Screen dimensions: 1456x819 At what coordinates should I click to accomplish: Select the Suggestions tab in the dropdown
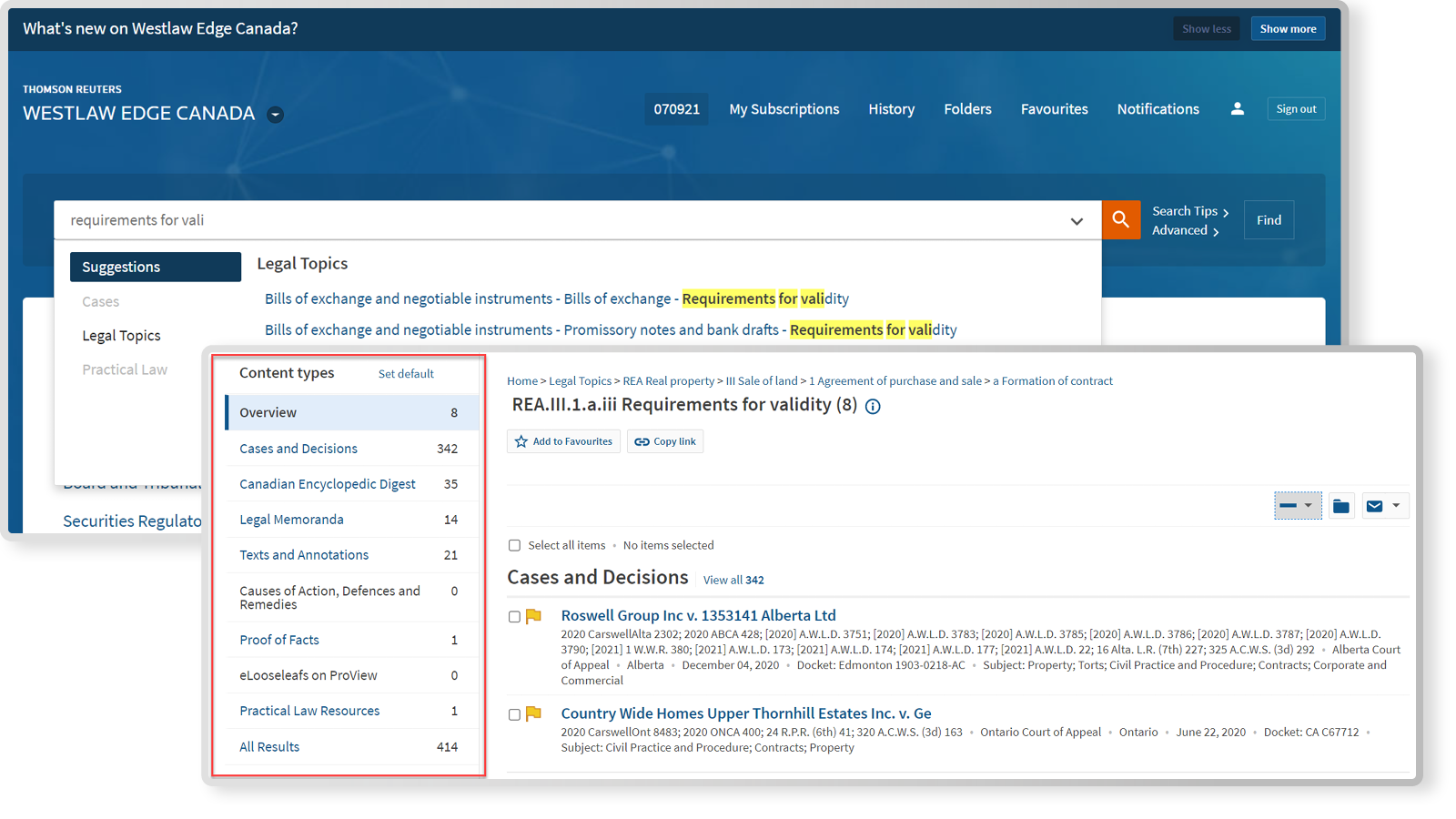[156, 267]
